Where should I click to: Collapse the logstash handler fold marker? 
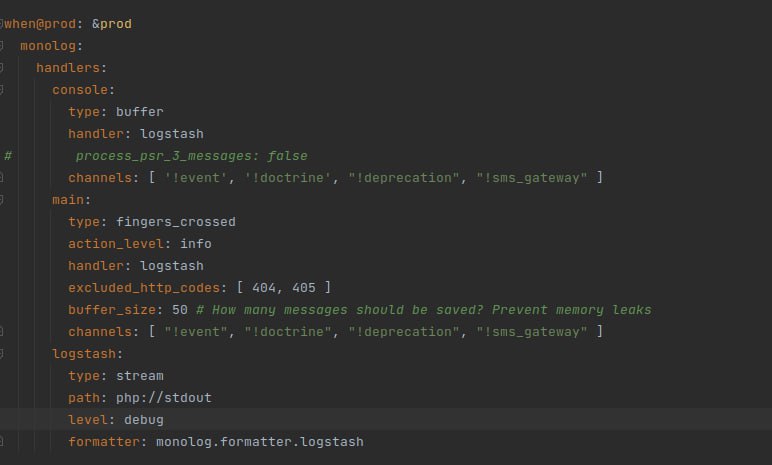1,354
